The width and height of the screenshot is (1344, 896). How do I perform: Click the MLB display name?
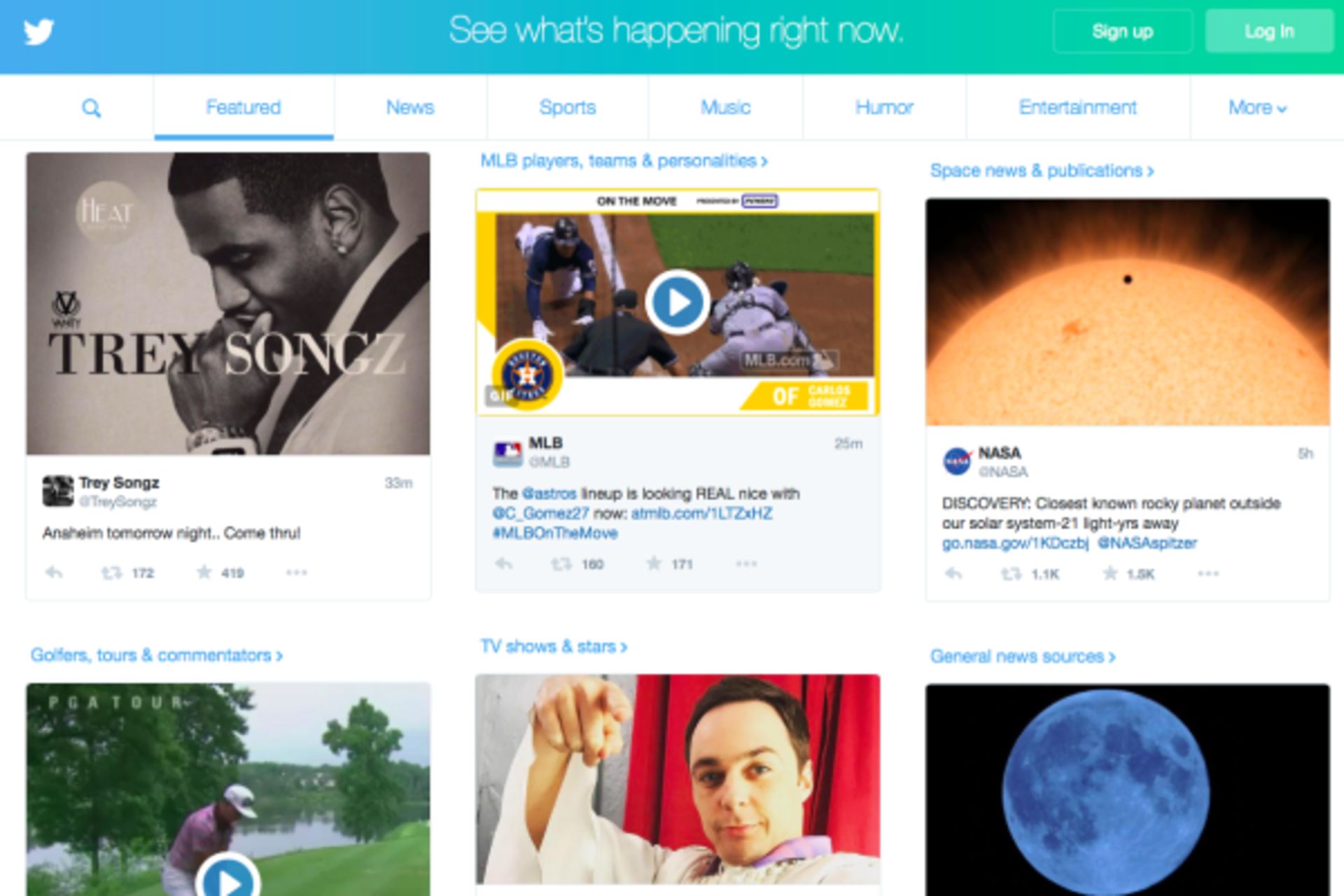[x=545, y=443]
